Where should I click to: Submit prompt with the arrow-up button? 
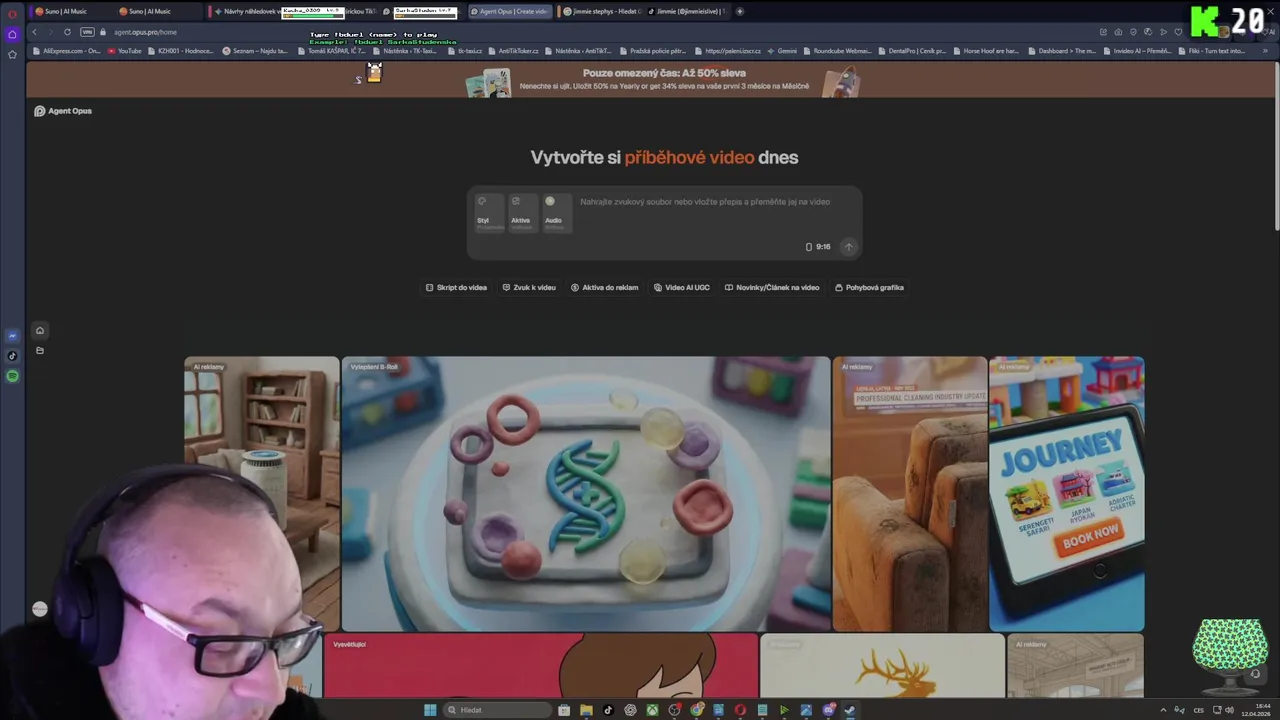coord(848,246)
